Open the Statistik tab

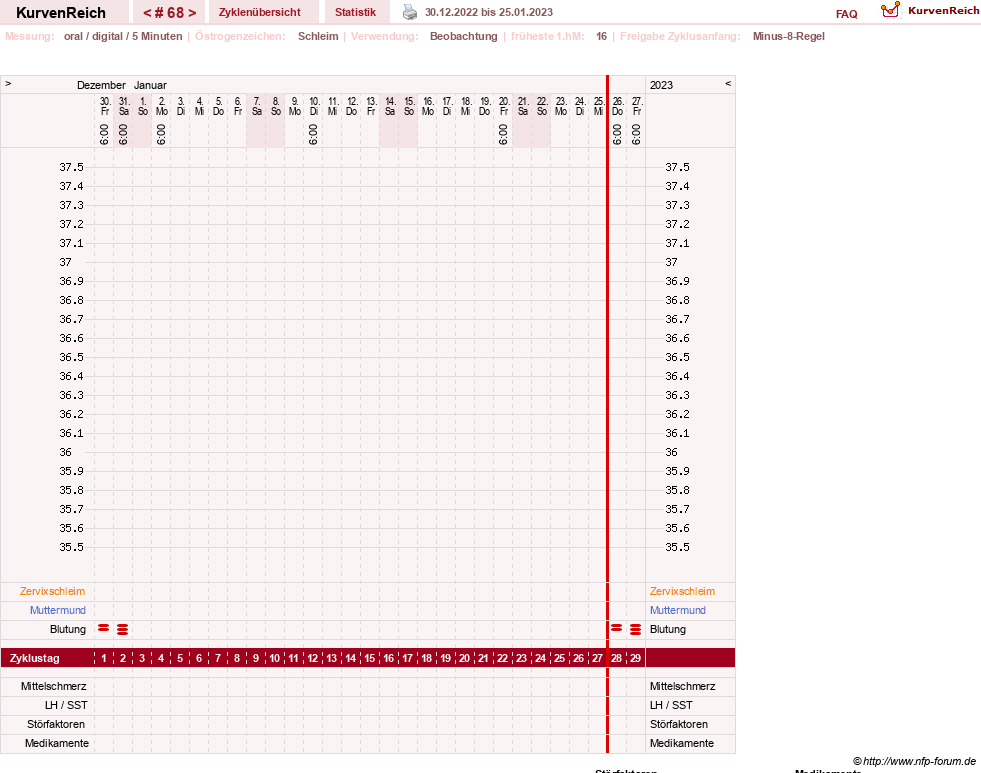click(x=355, y=12)
